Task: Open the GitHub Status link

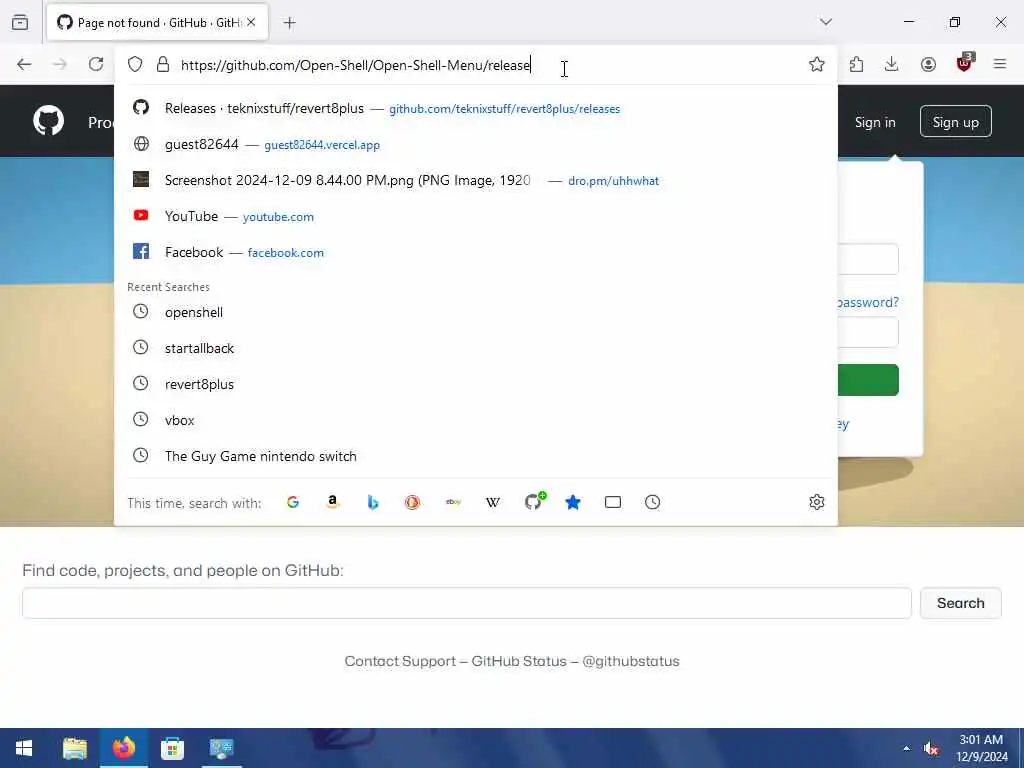Action: pos(519,661)
